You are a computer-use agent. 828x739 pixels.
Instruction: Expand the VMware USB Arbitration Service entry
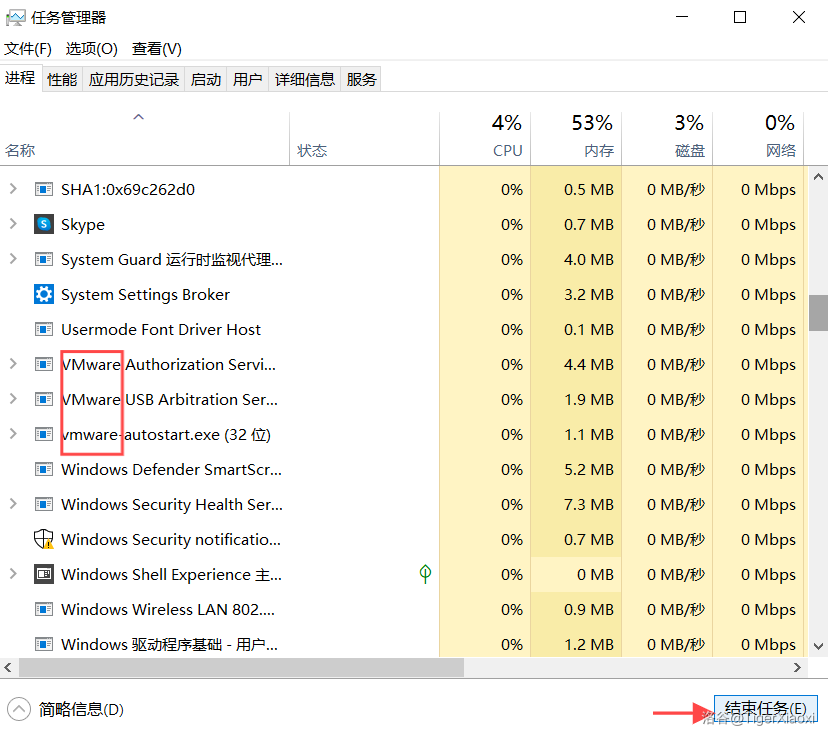(x=13, y=399)
